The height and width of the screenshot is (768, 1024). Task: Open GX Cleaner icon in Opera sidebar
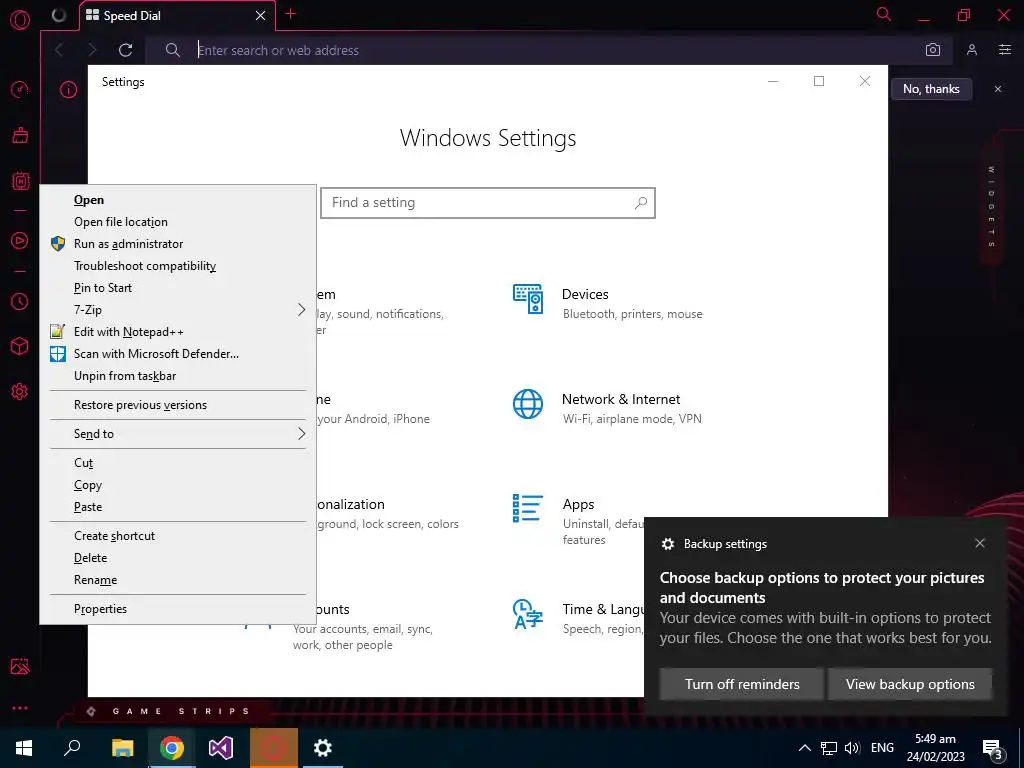tap(20, 135)
